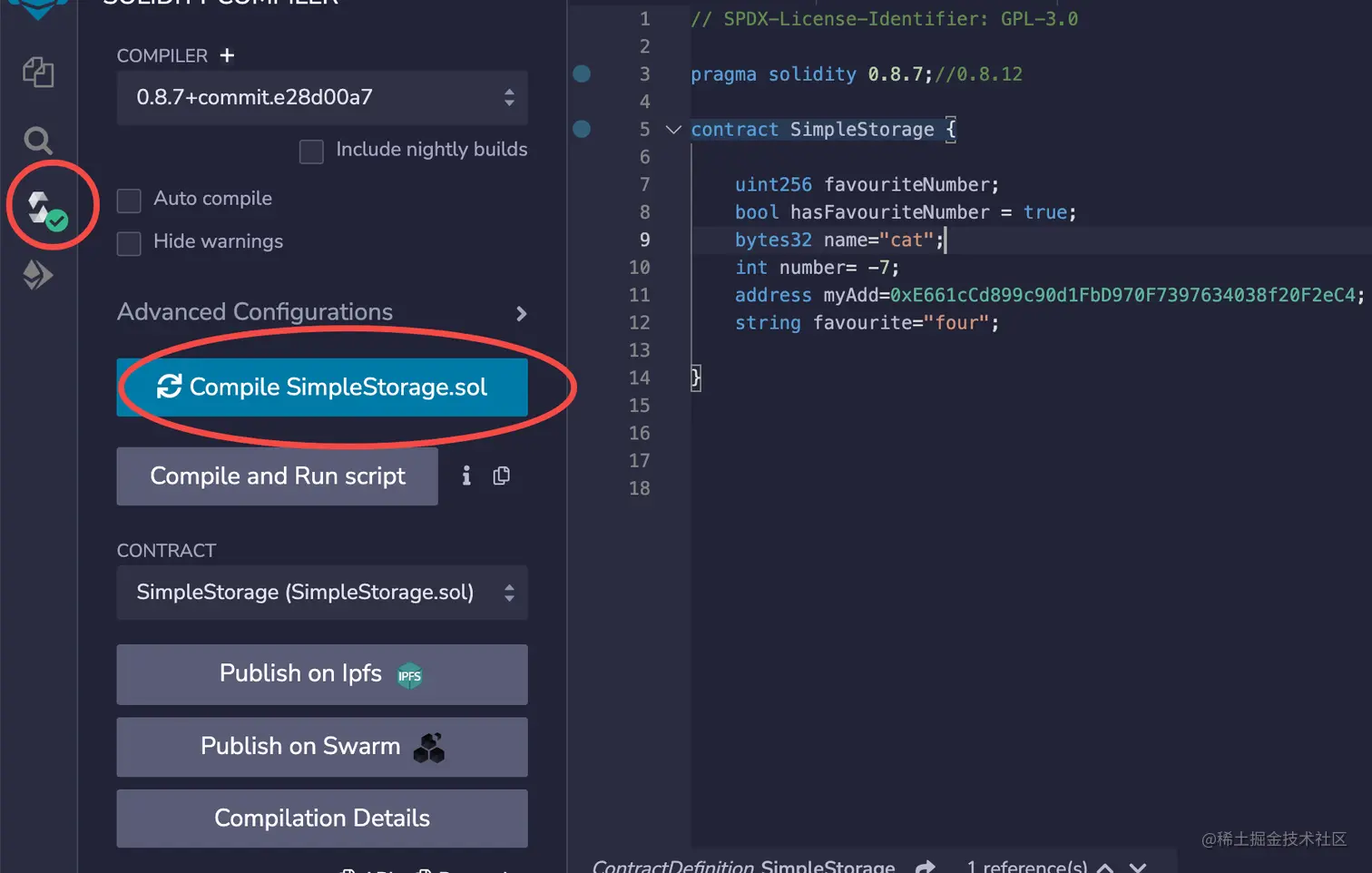Collapse the contract SimpleStorage code fold on line 5
The height and width of the screenshot is (873, 1372).
click(673, 130)
